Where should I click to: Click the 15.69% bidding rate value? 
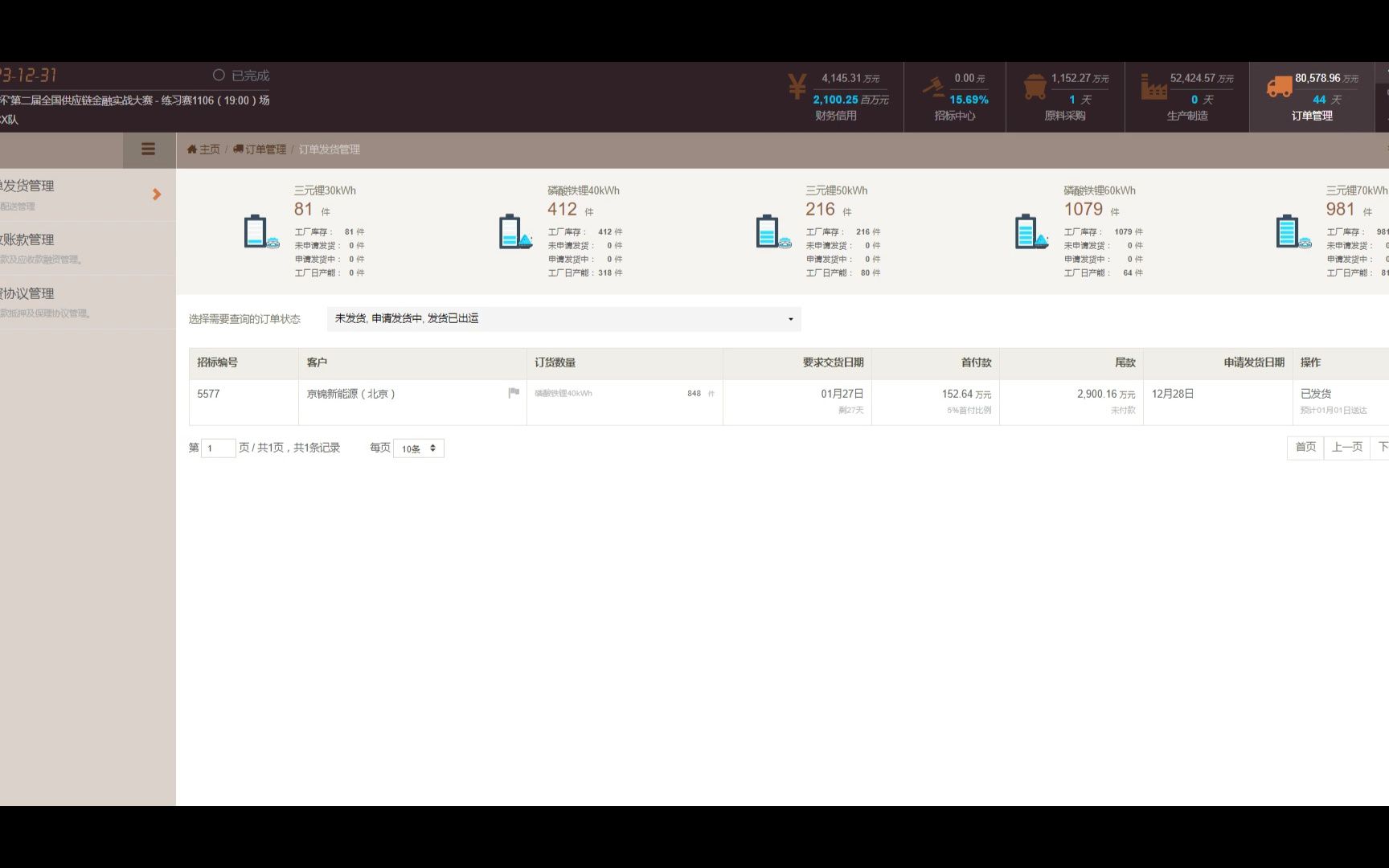pyautogui.click(x=969, y=100)
